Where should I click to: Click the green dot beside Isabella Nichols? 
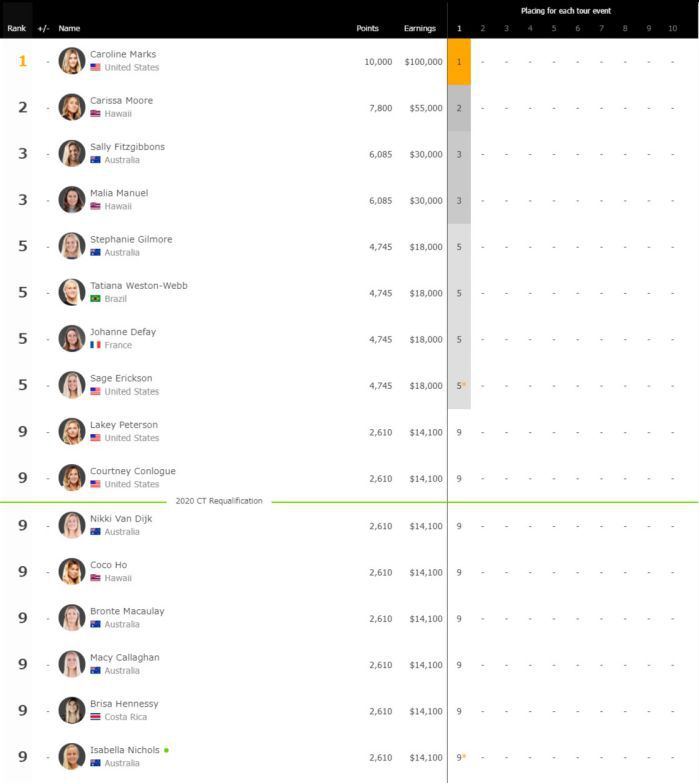(166, 749)
